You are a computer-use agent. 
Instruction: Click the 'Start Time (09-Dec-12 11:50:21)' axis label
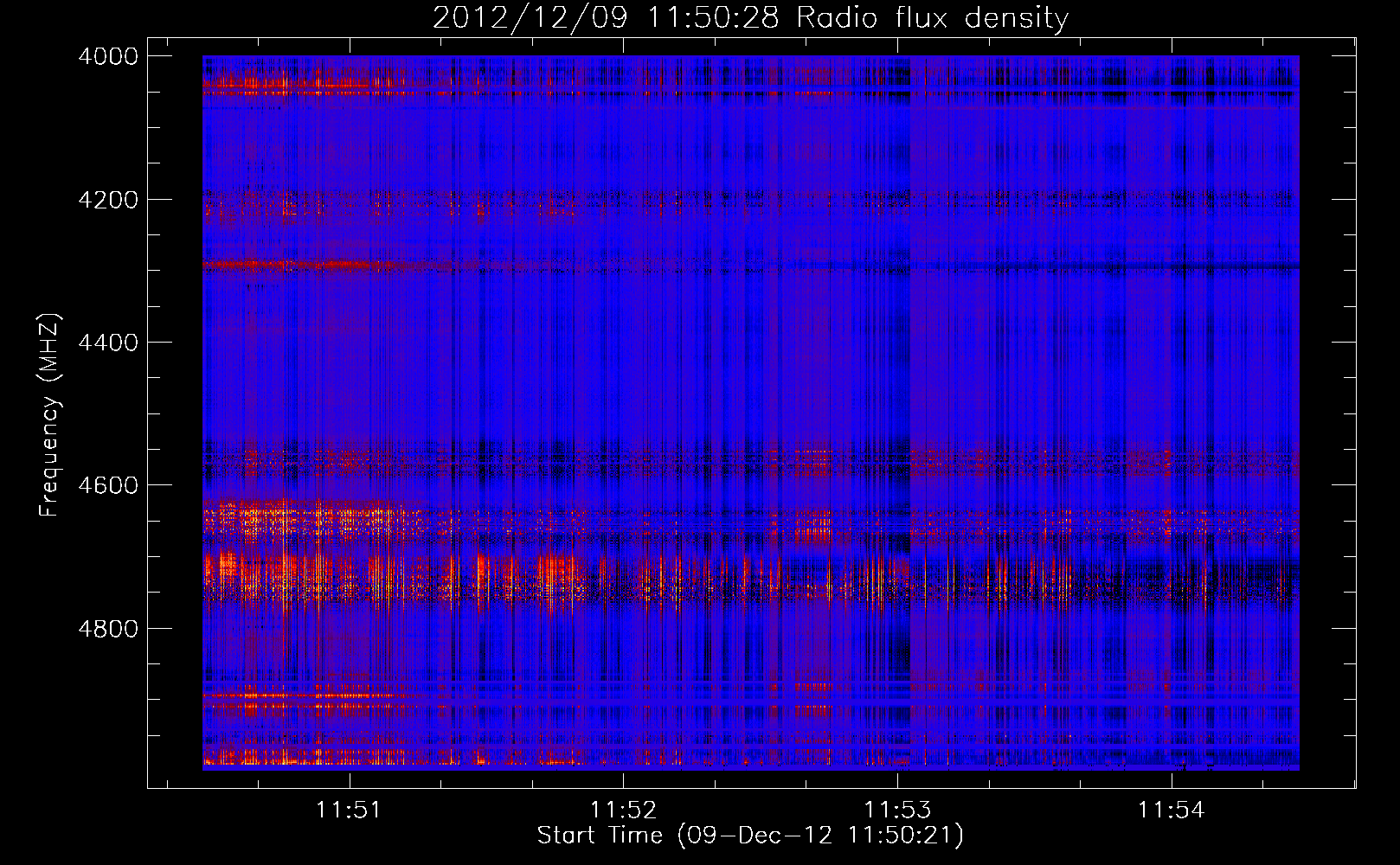[750, 836]
